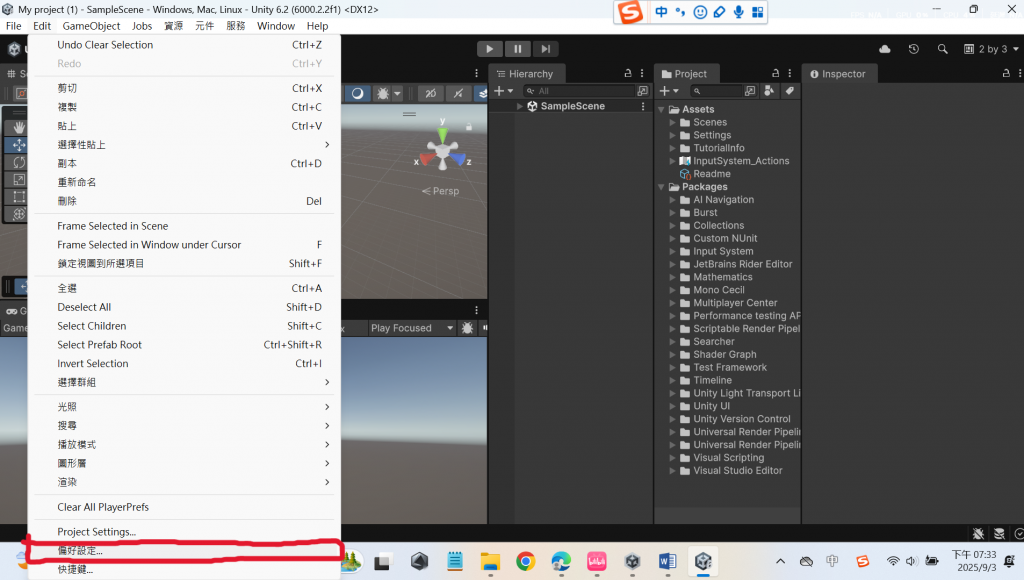Open Google Chrome from taskbar

[525, 561]
